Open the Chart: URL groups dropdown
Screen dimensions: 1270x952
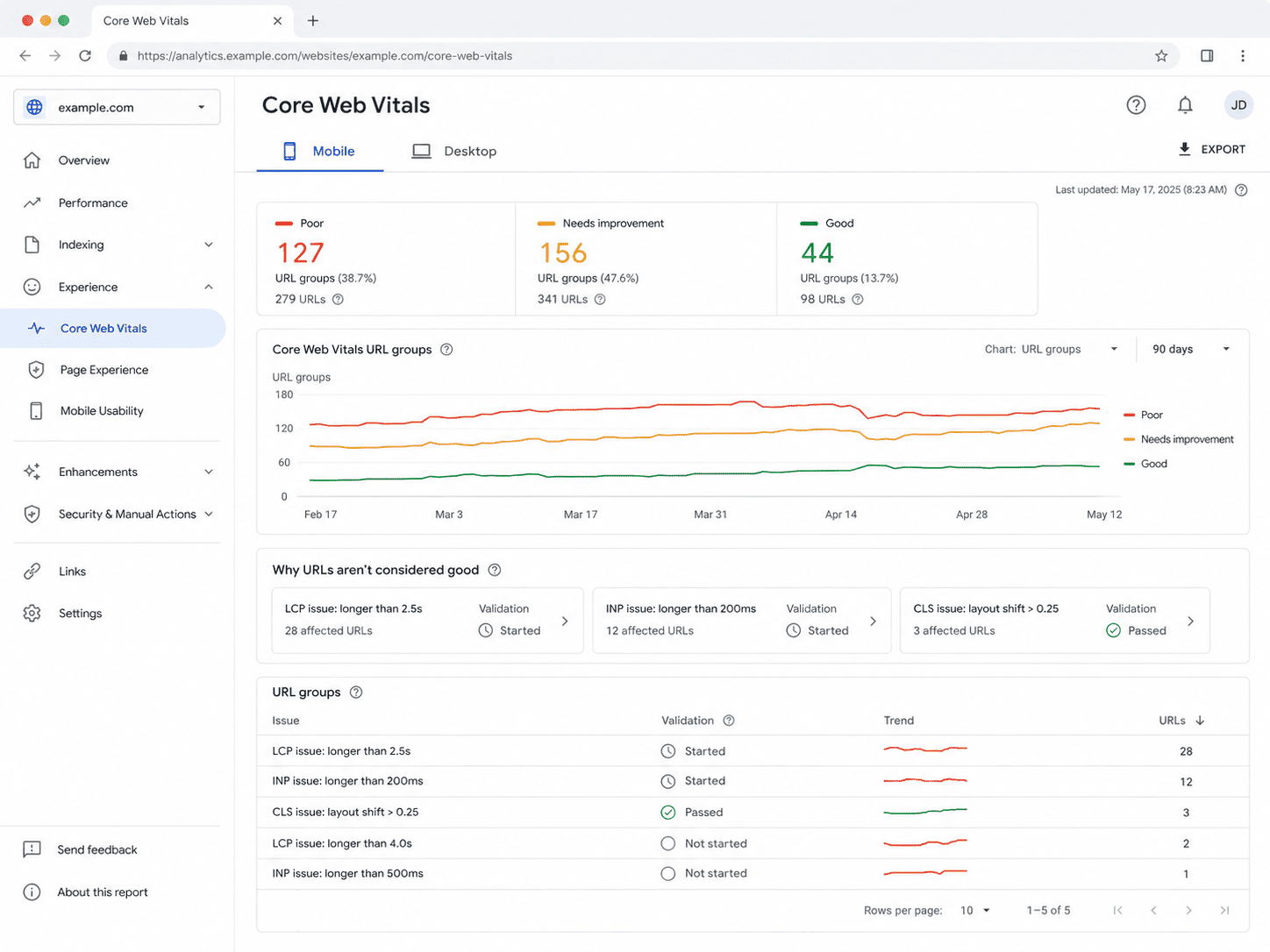[1052, 349]
